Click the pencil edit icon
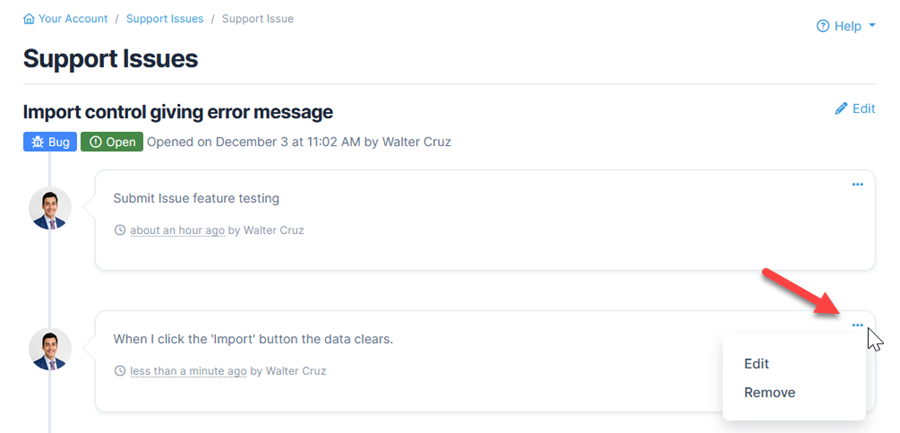900x433 pixels. coord(841,108)
